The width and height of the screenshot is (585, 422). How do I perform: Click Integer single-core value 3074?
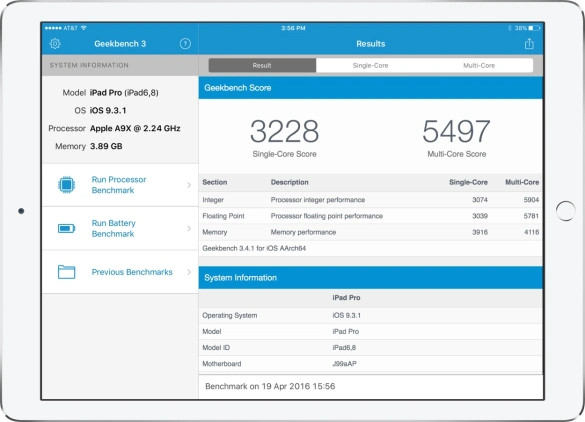coord(480,200)
